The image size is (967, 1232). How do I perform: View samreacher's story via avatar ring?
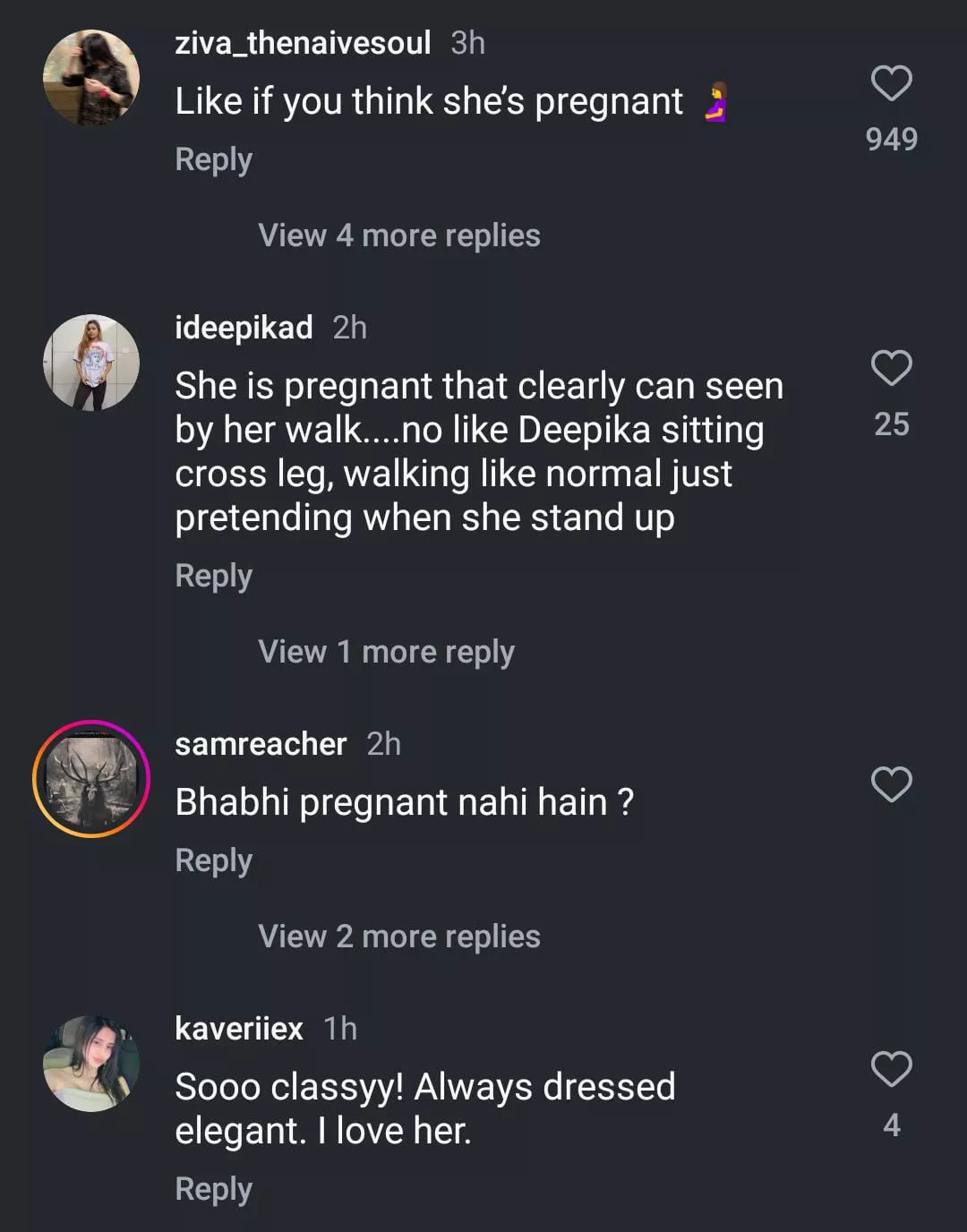point(91,779)
